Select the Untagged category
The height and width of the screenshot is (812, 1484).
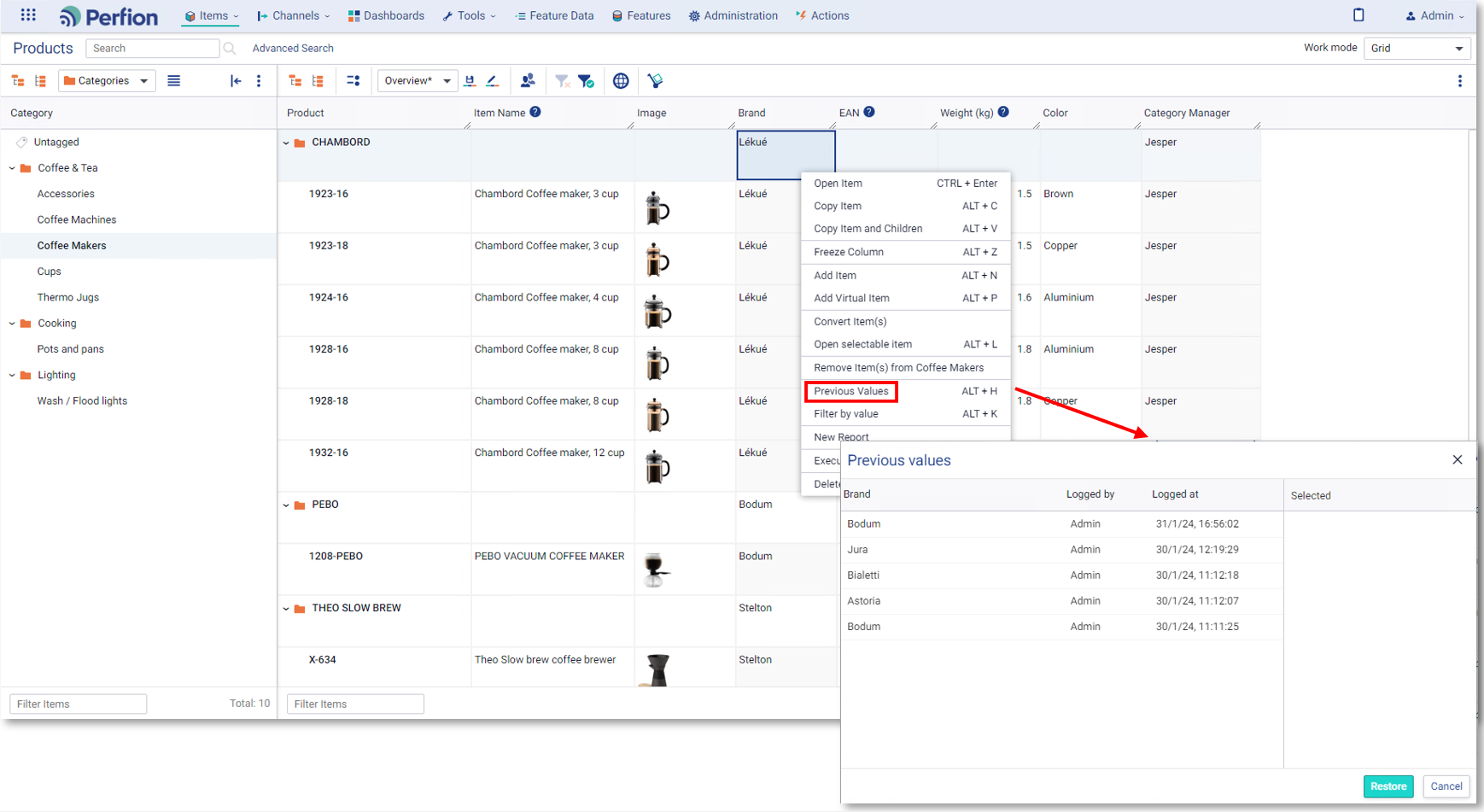click(56, 143)
